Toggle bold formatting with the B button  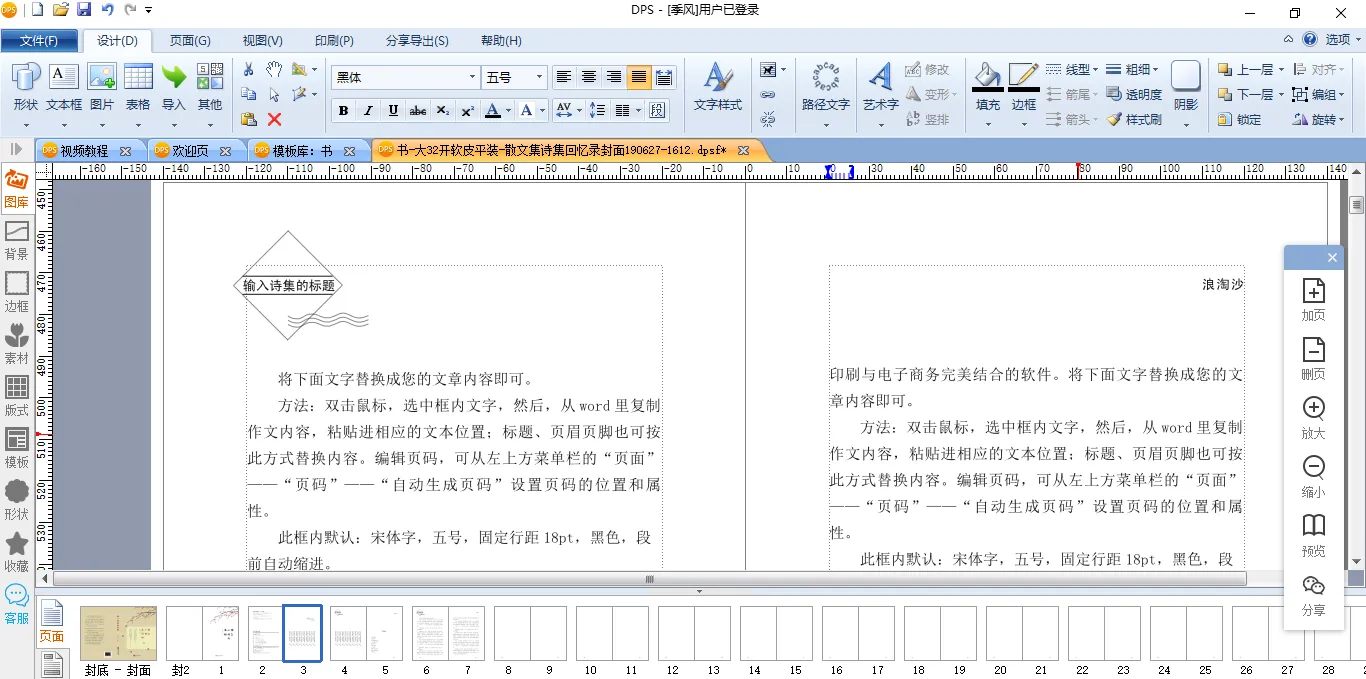(344, 110)
